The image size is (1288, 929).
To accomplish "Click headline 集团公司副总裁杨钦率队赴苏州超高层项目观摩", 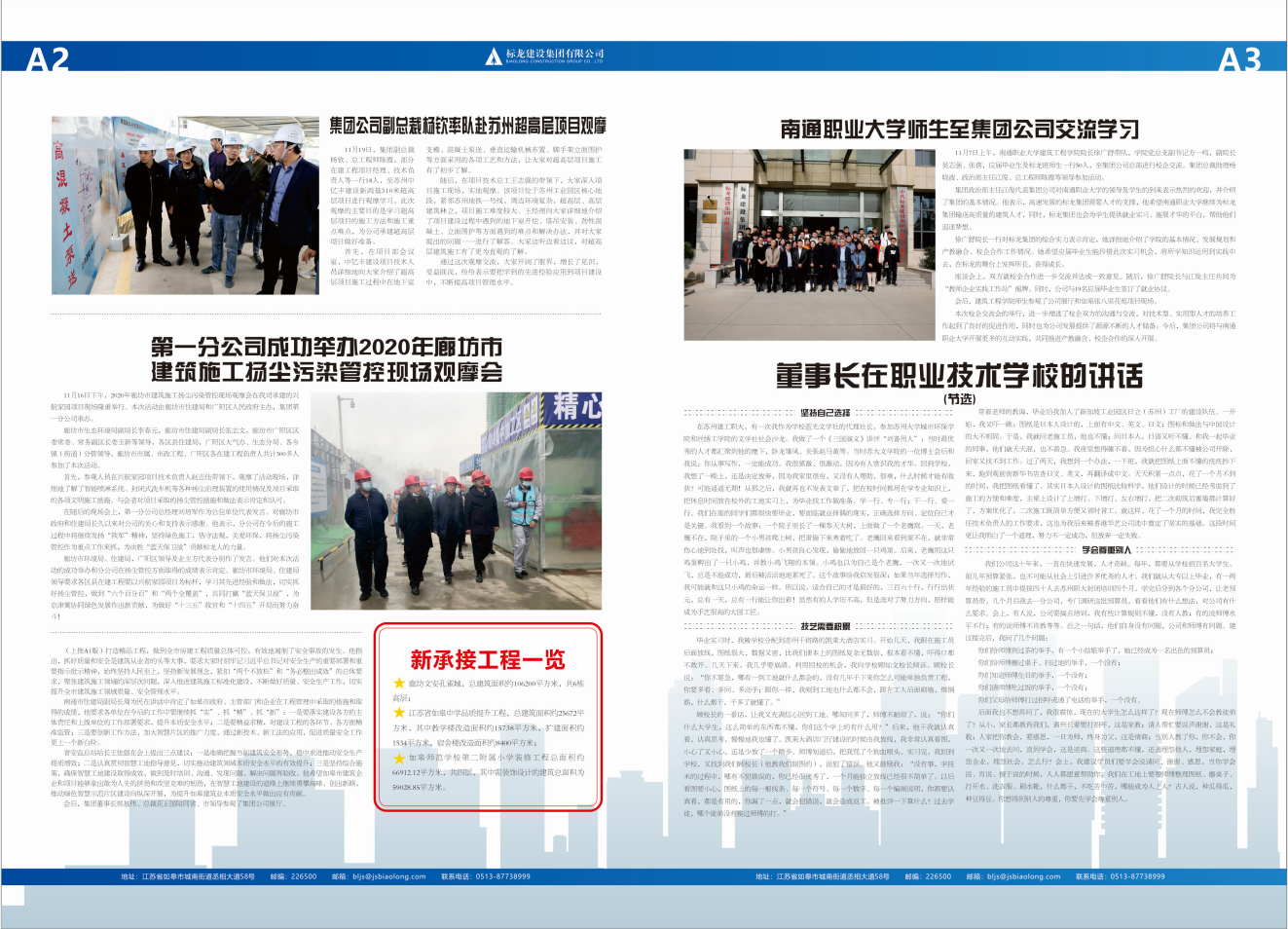I will pyautogui.click(x=467, y=126).
